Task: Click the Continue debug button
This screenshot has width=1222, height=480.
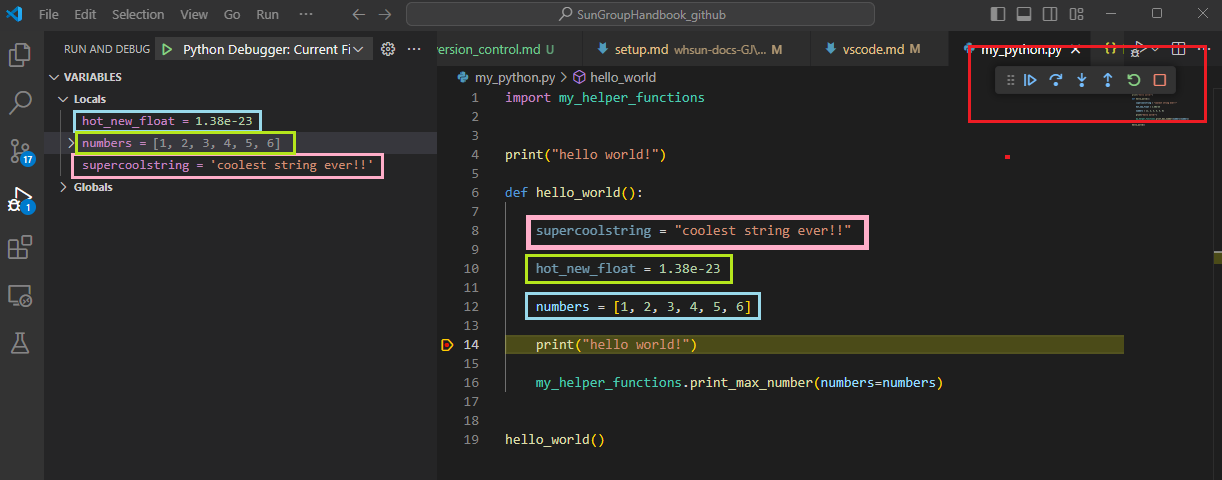Action: (x=1030, y=80)
